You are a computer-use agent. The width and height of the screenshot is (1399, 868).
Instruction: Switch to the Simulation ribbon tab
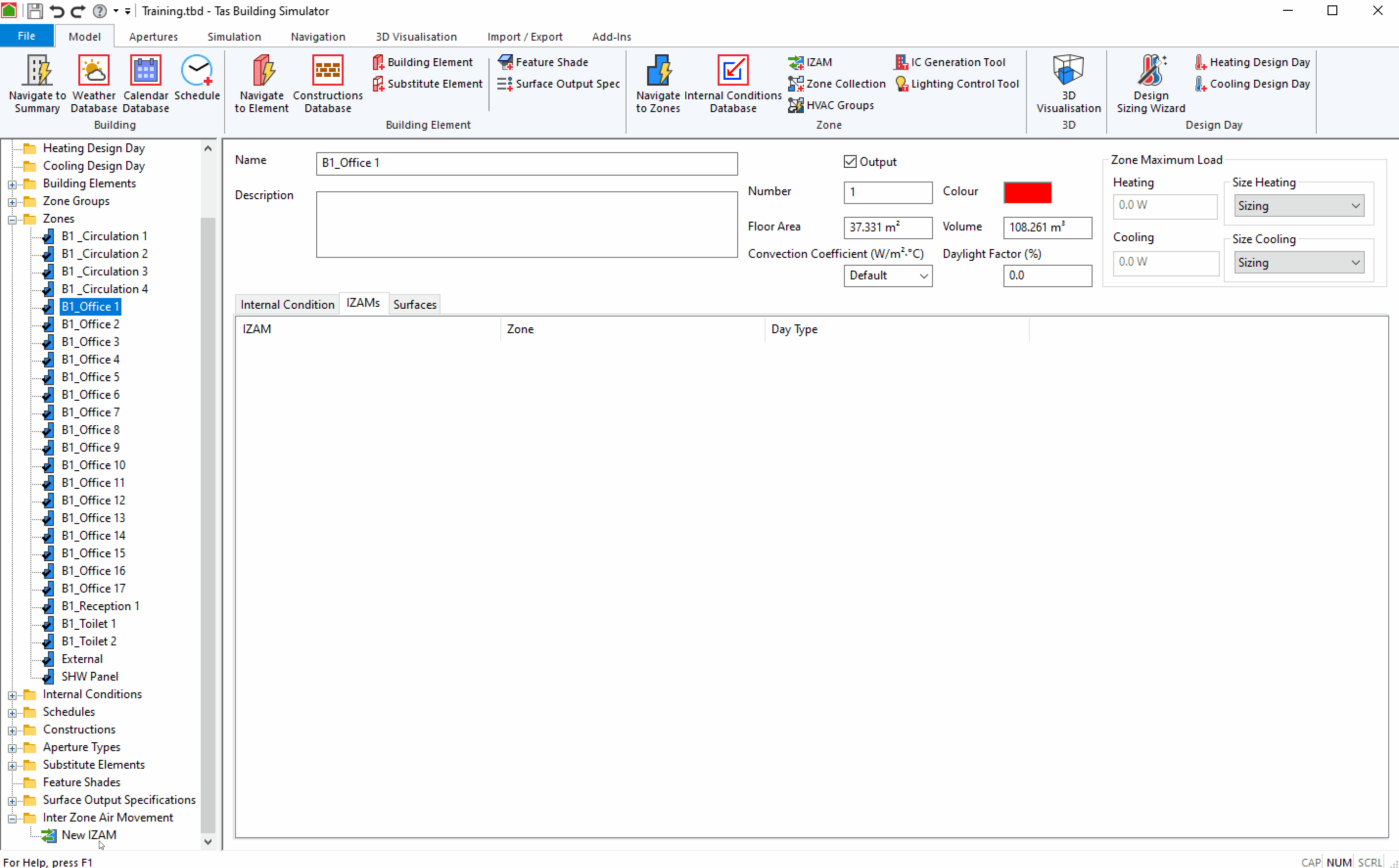234,37
